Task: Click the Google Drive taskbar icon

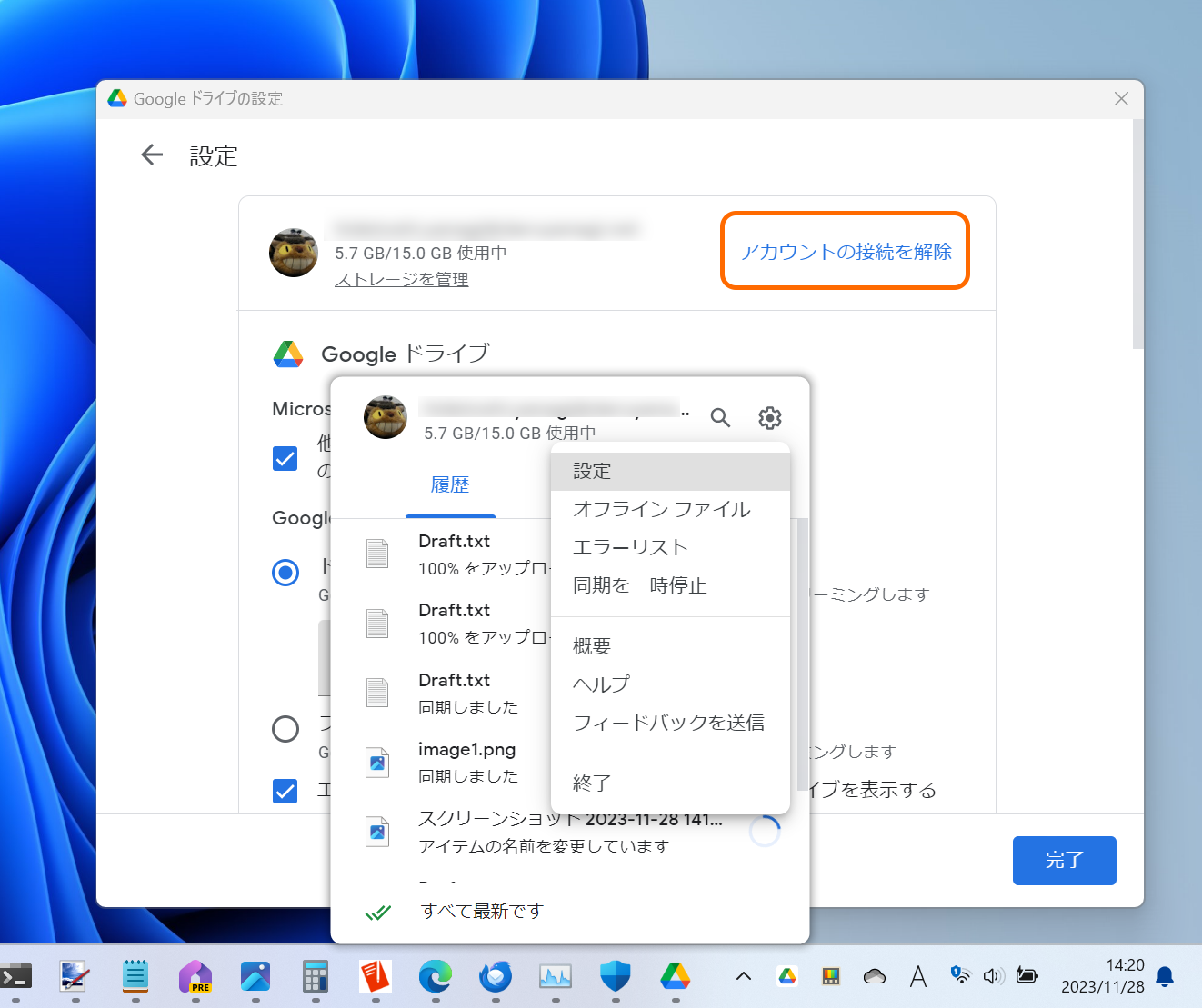Action: (676, 975)
